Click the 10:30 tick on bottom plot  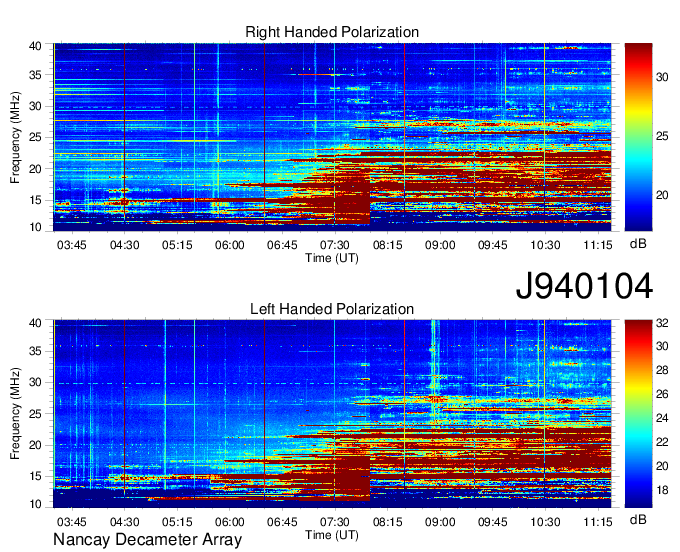[x=545, y=522]
